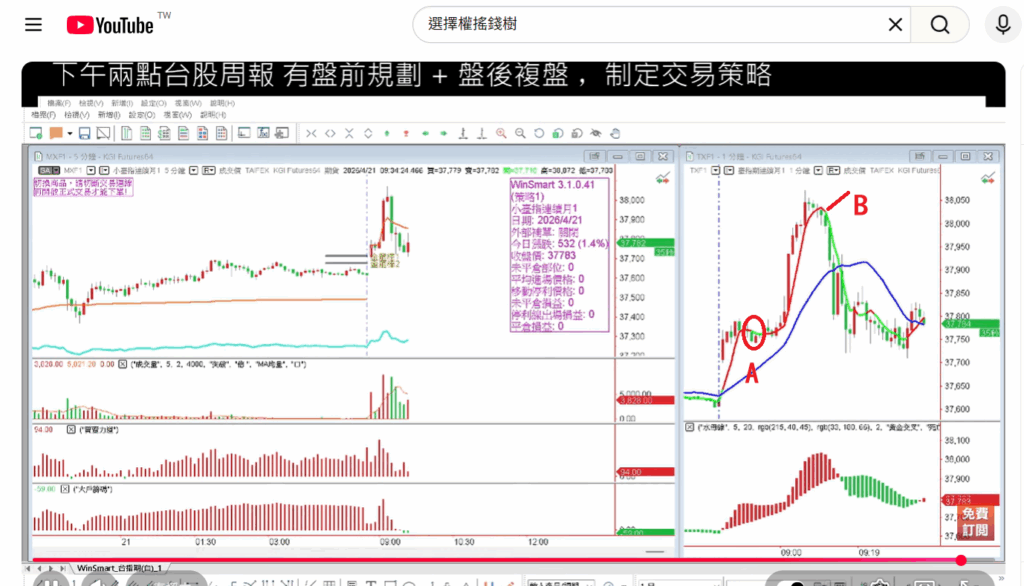The width and height of the screenshot is (1024, 586).
Task: Open the 5 分鐘 timeframe dropdown
Action: pos(193,171)
